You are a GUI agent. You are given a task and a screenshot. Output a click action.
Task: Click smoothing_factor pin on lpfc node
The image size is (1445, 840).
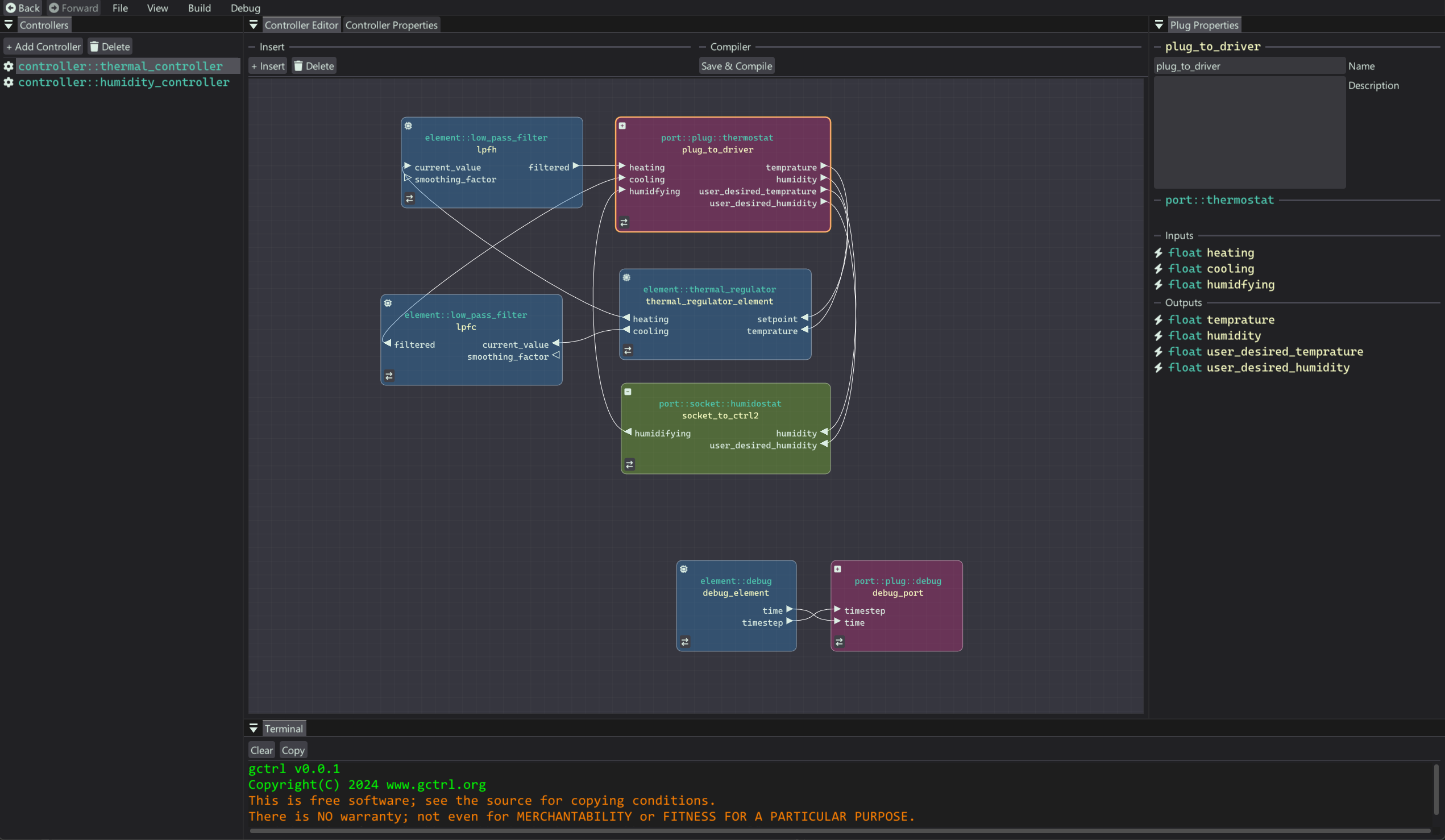[x=555, y=356]
